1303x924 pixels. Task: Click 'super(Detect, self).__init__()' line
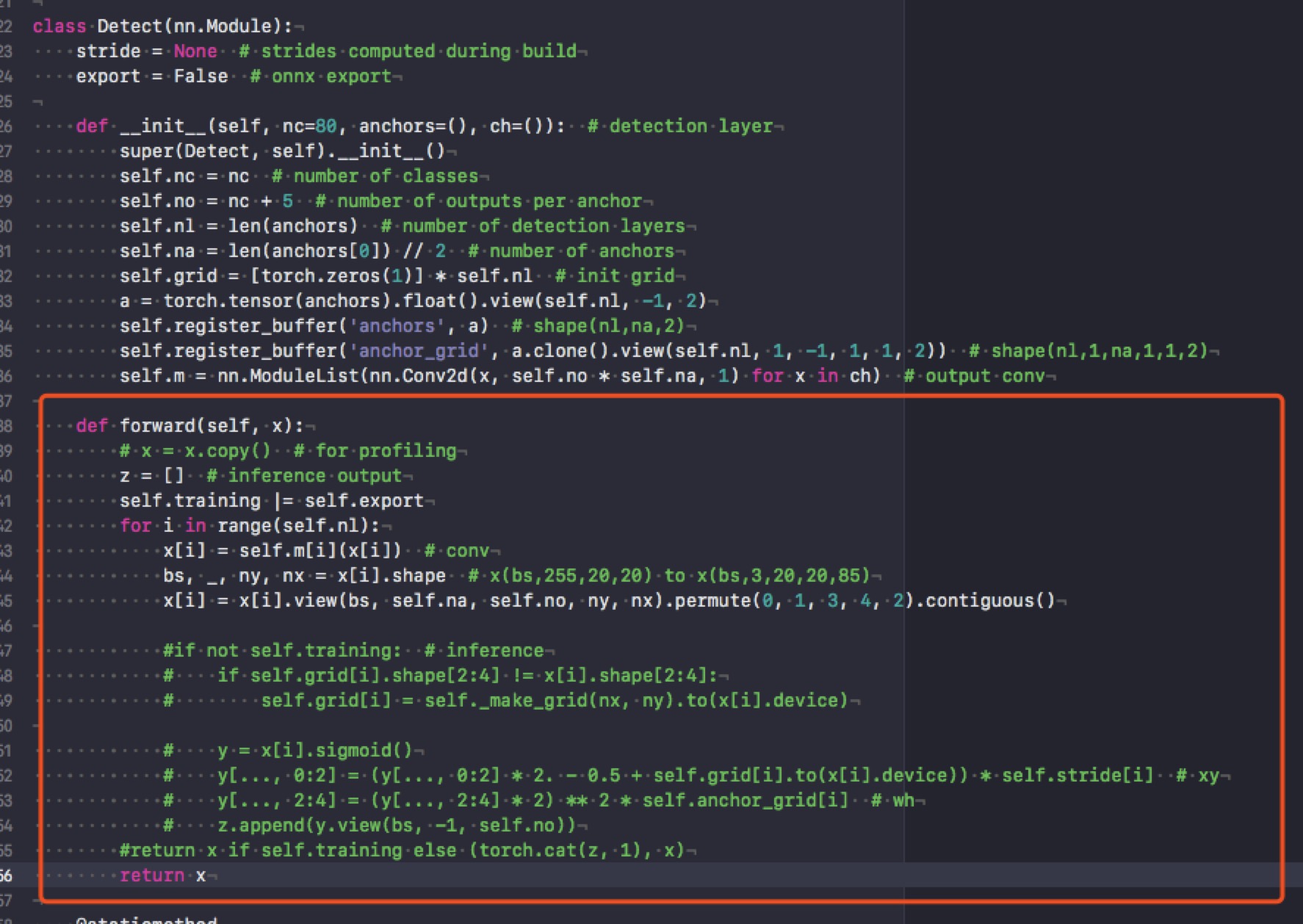[x=283, y=151]
